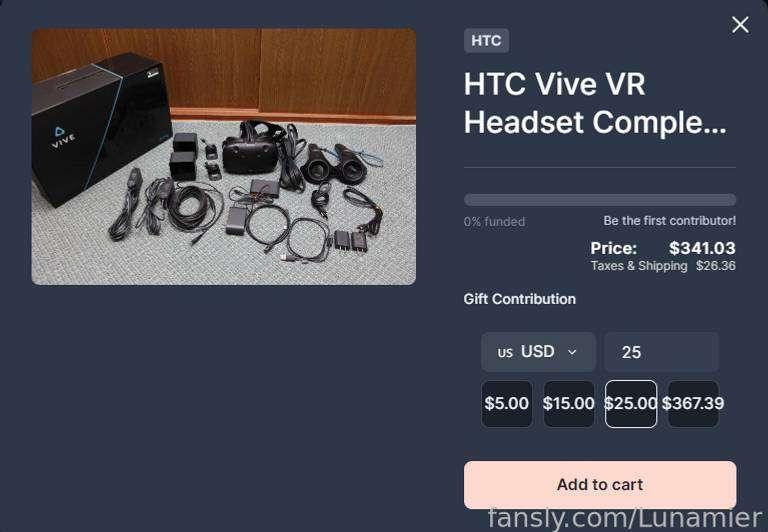Select the $5.00 contribution amount
The image size is (768, 532).
[506, 404]
